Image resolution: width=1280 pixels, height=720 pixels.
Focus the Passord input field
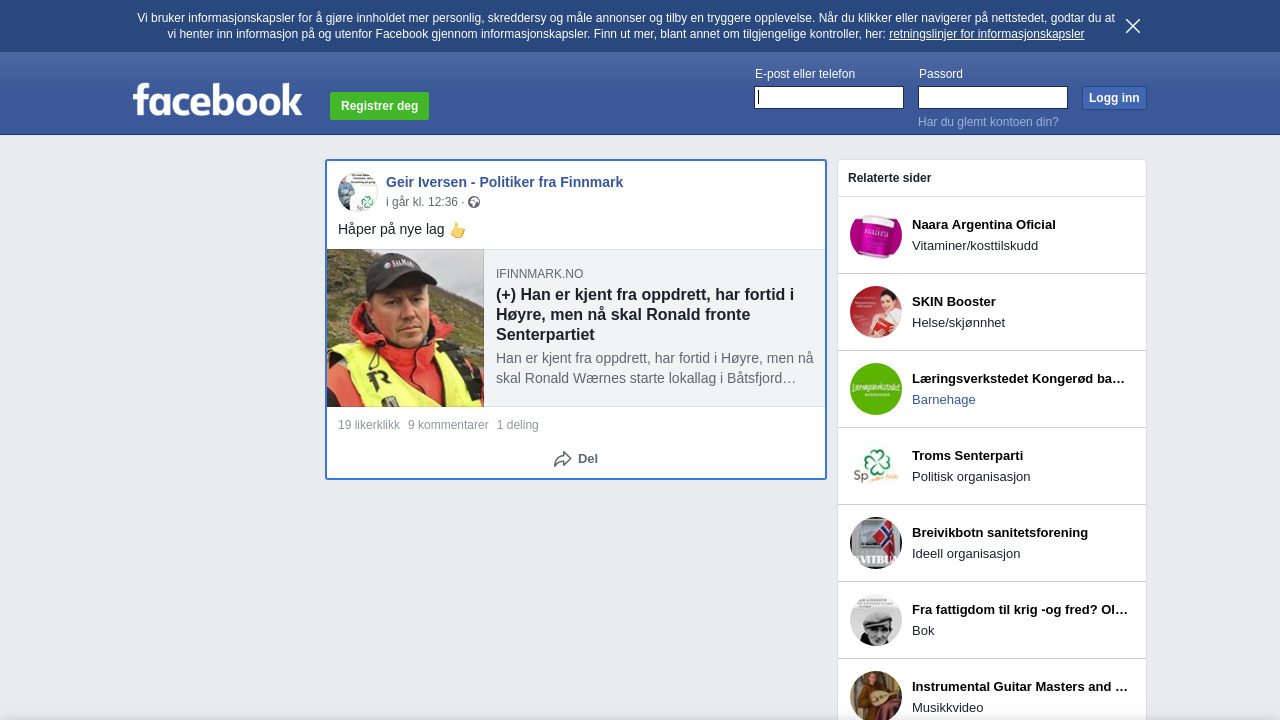tap(993, 97)
